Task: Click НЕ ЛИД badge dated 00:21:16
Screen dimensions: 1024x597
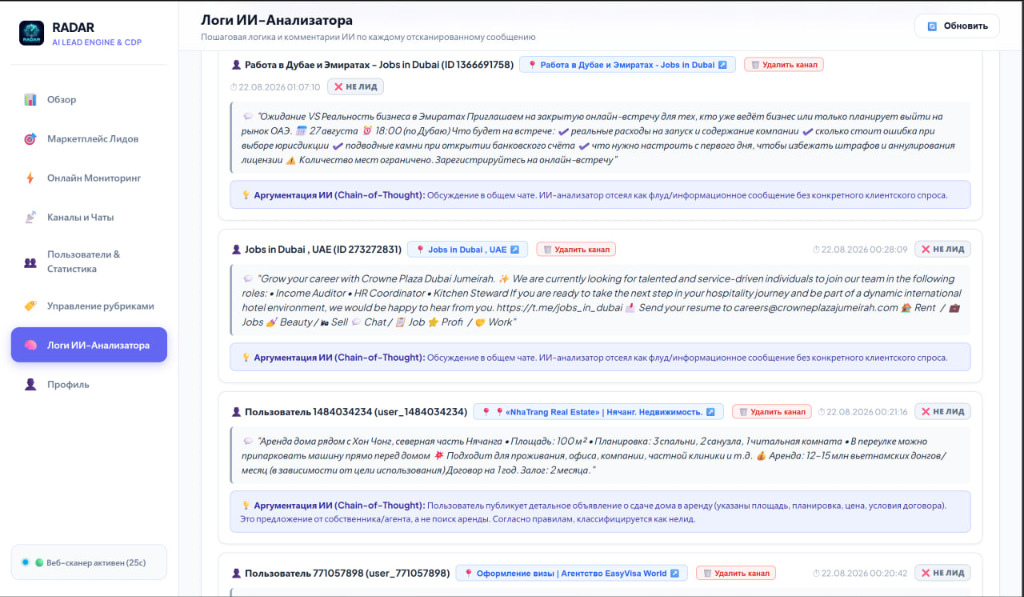Action: (942, 411)
